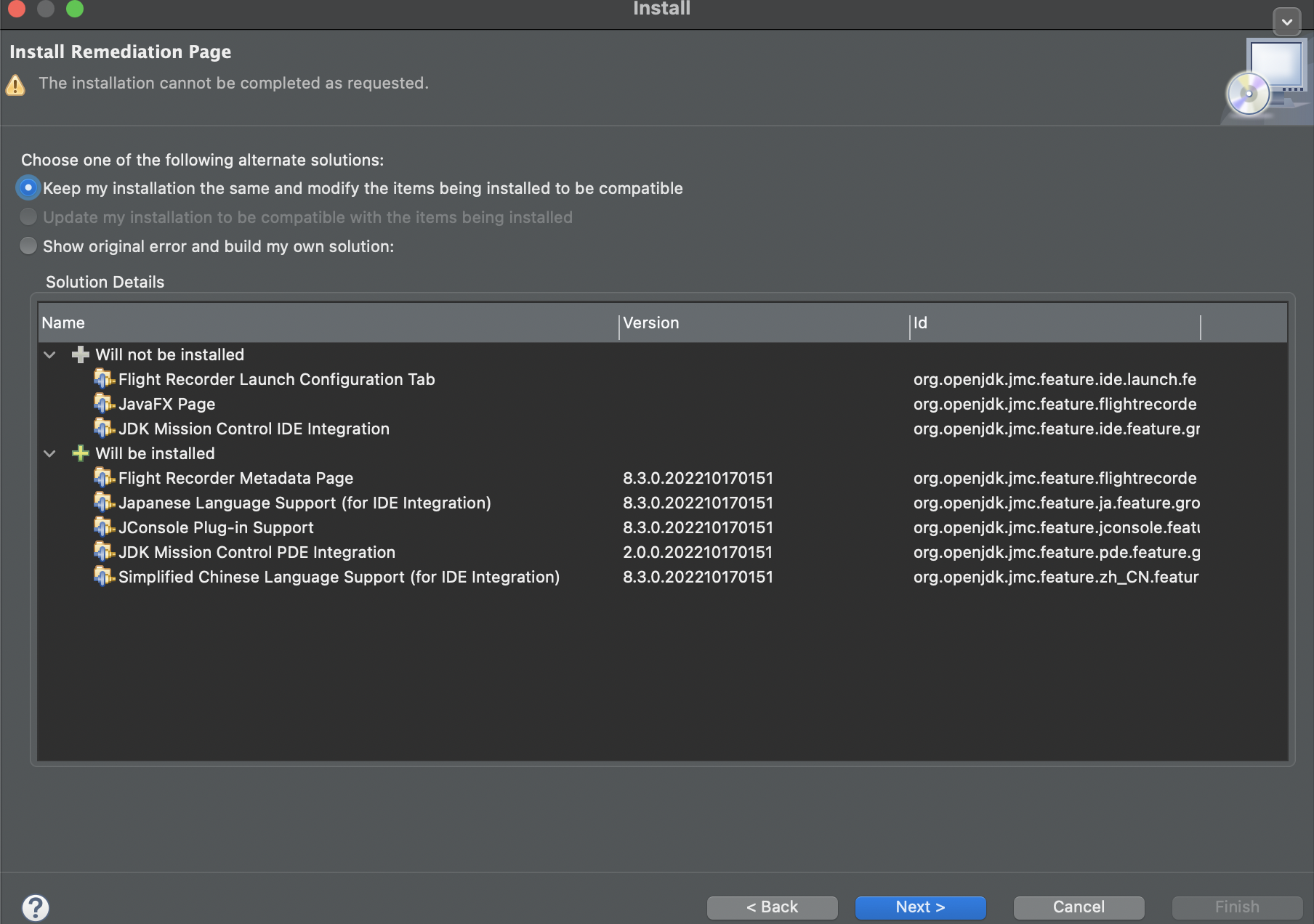Click the Flight Recorder Metadata Page feature icon

104,478
